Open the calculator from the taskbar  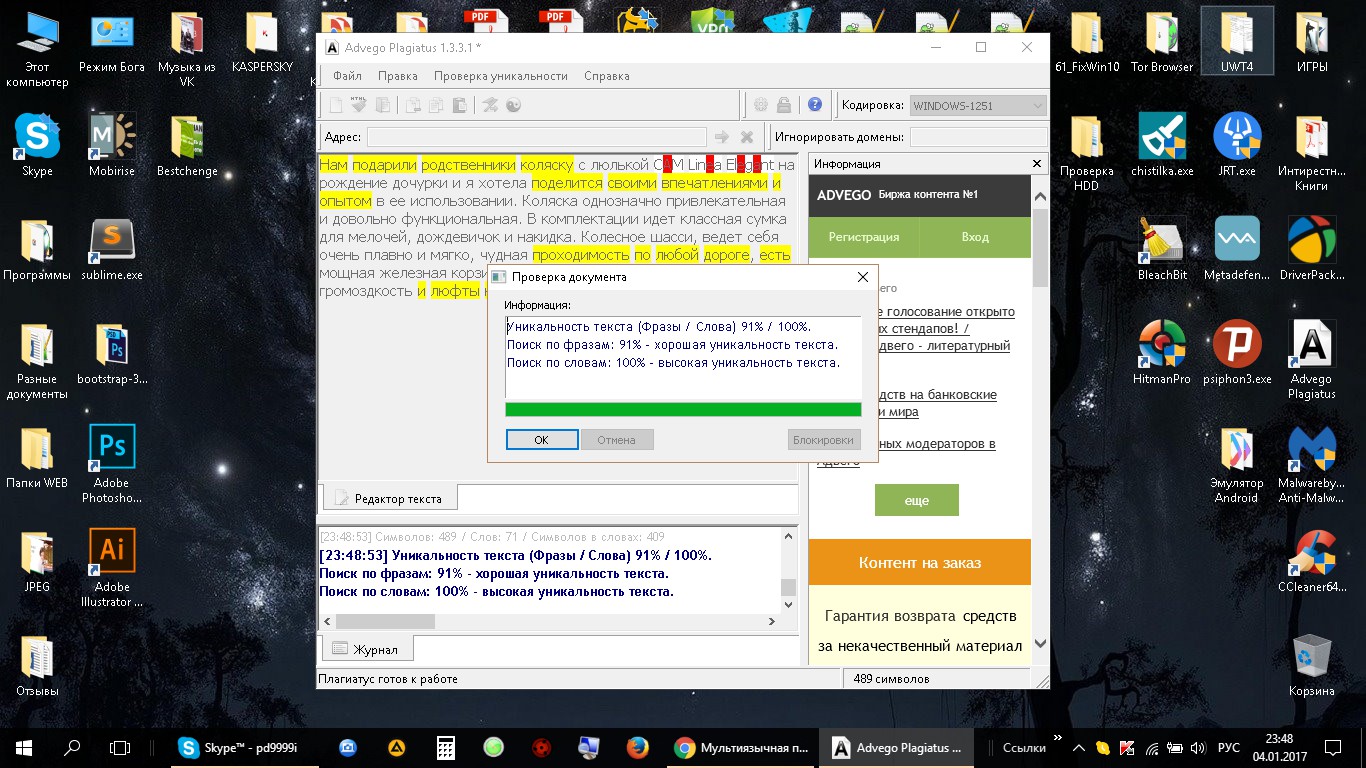click(x=446, y=747)
